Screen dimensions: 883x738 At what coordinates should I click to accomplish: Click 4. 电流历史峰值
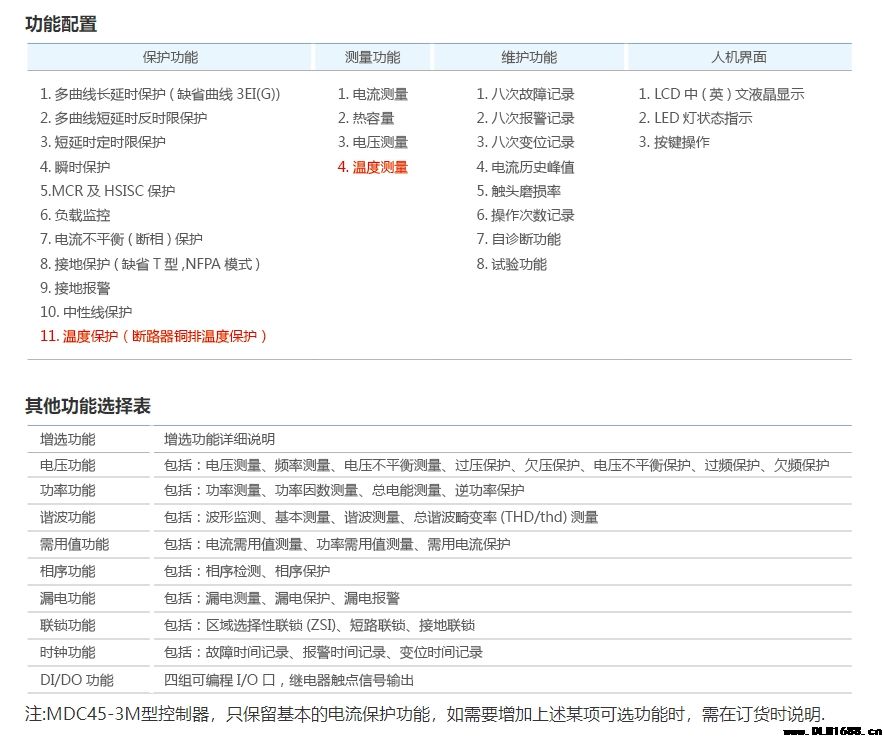click(525, 167)
